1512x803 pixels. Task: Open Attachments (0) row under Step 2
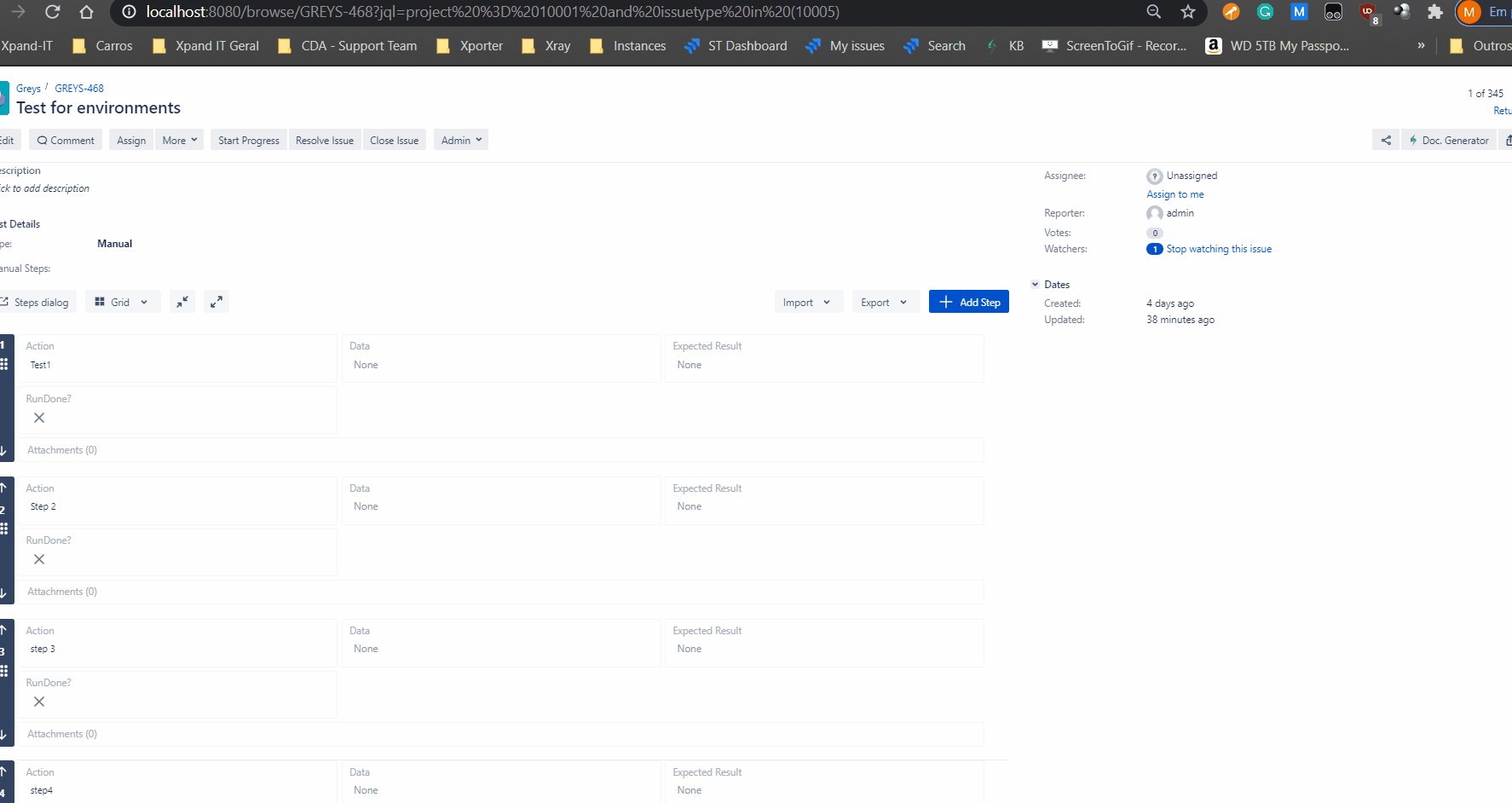(x=502, y=592)
